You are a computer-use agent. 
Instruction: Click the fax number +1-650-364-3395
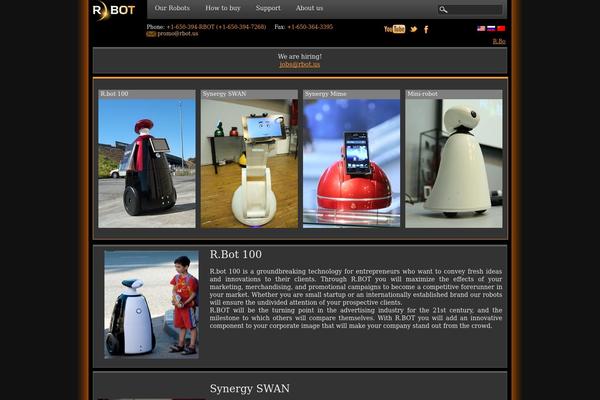click(310, 27)
